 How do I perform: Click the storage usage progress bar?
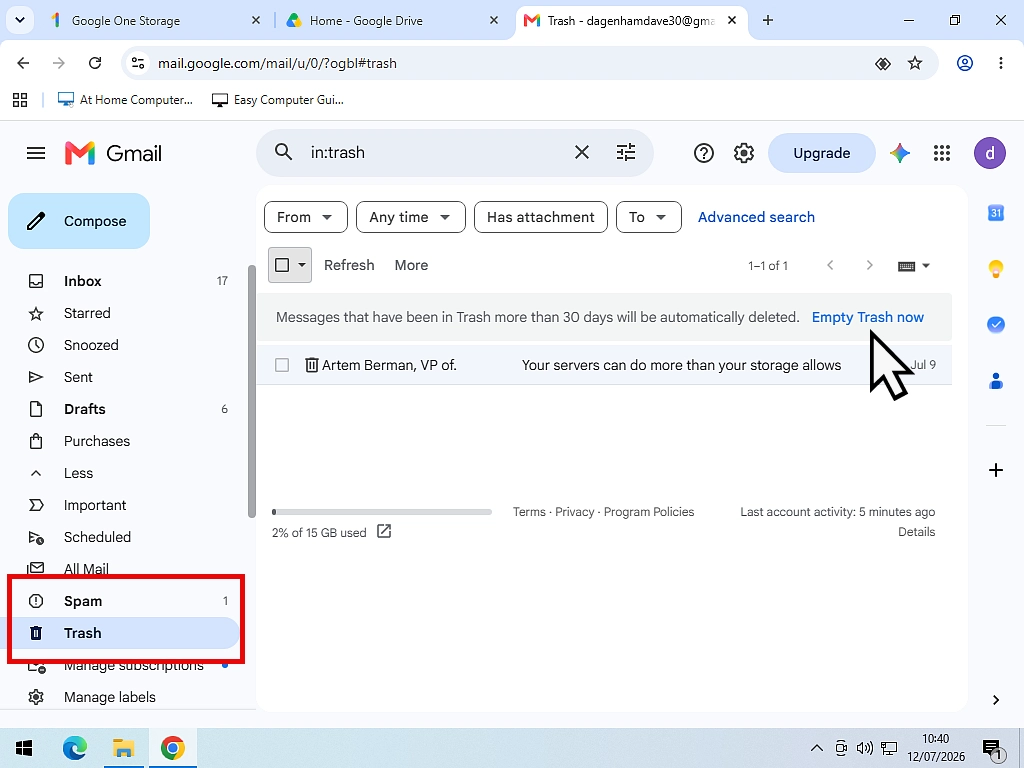pos(382,512)
